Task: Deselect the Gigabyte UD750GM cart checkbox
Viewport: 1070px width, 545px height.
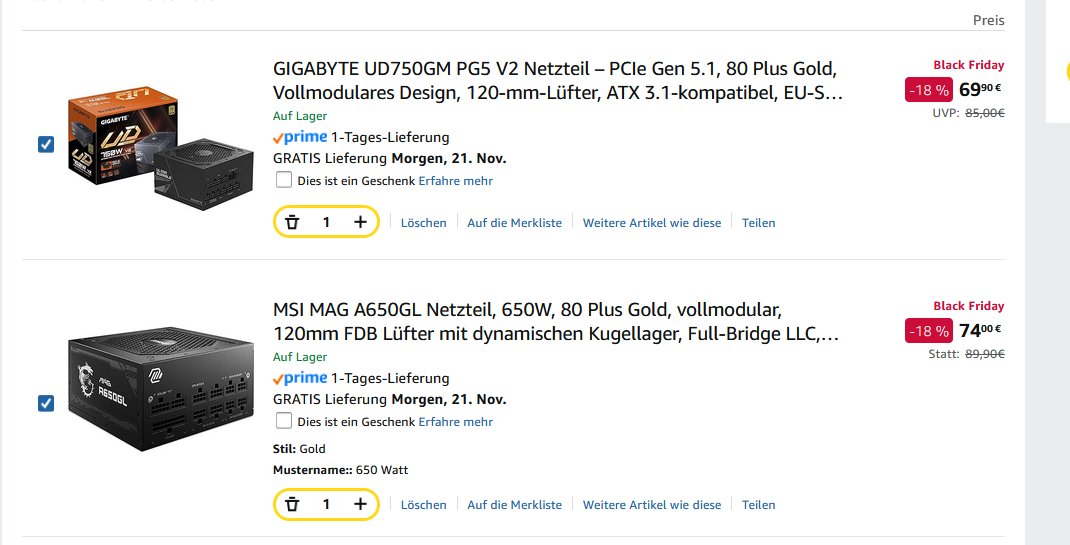Action: tap(46, 145)
